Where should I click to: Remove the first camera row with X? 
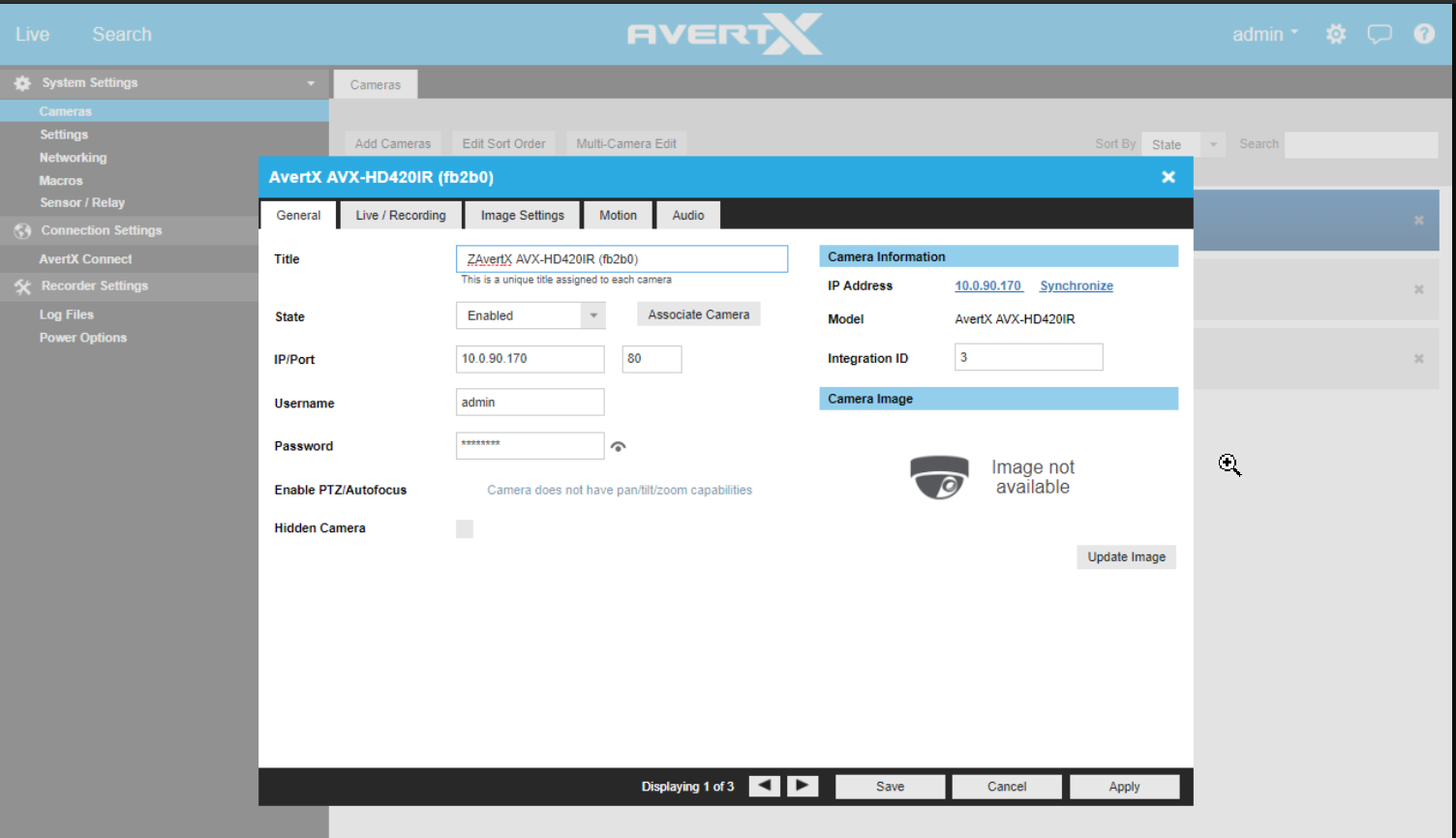1419,220
